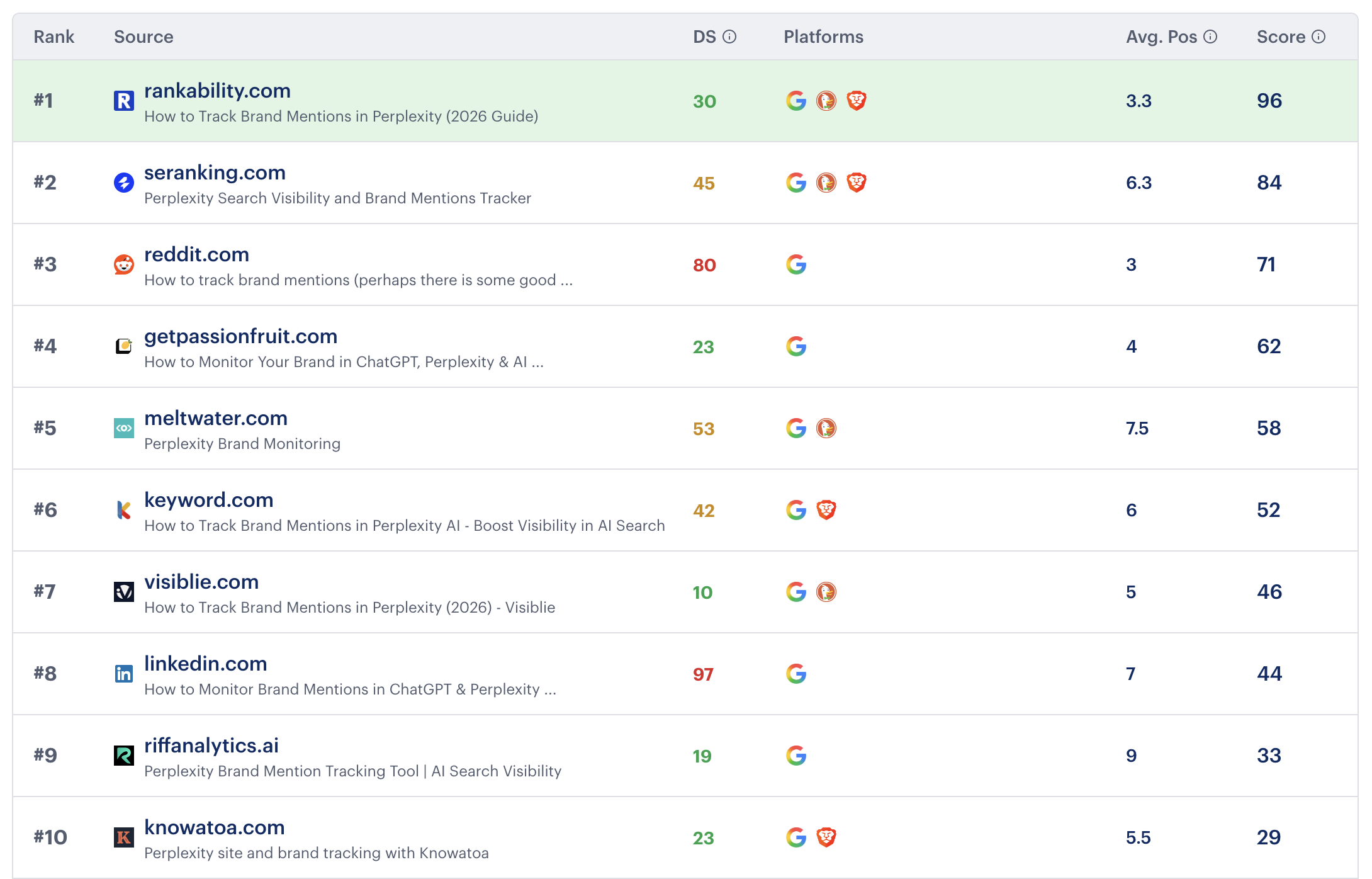Click the LinkedIn favicon in row #8
1372x879 pixels.
(x=124, y=674)
